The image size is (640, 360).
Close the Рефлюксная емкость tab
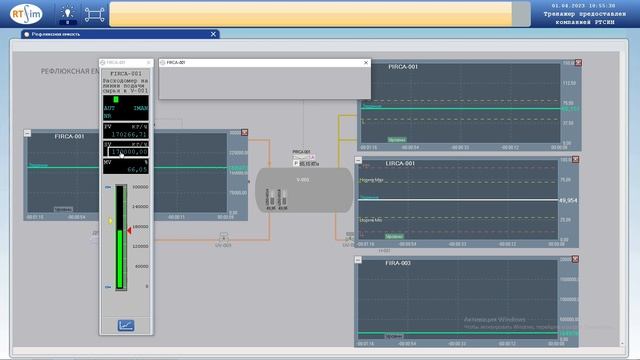tap(213, 34)
